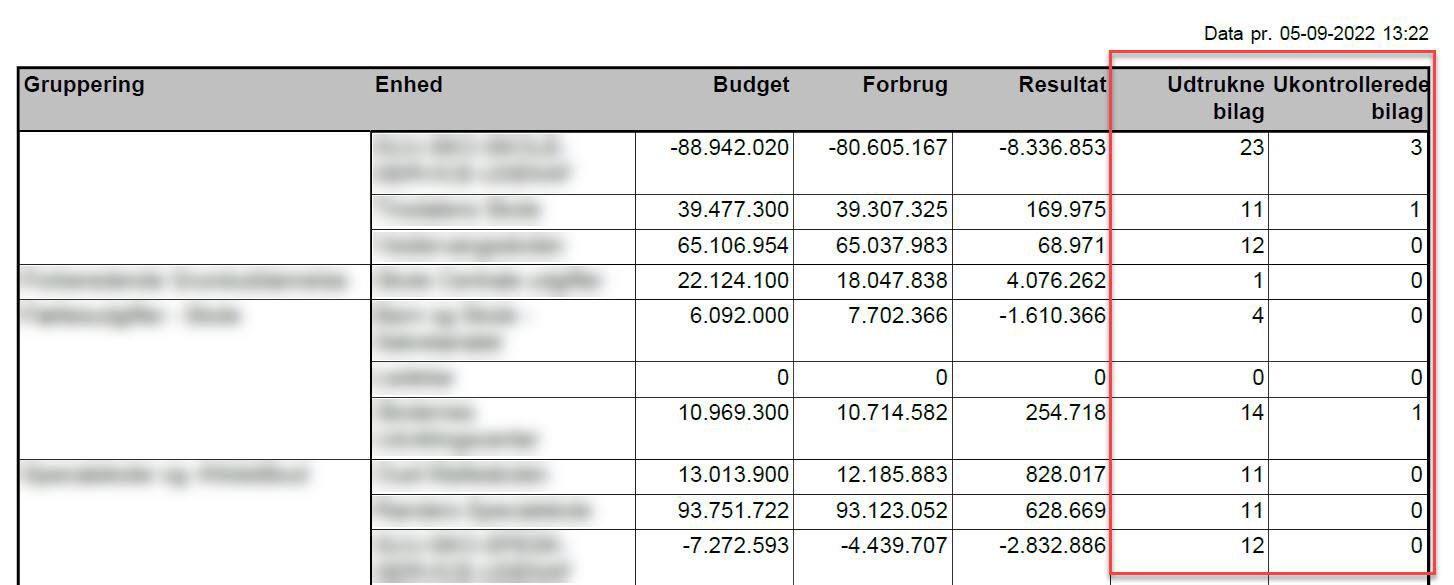Click budget value 93.751.722
The image size is (1454, 585).
733,511
